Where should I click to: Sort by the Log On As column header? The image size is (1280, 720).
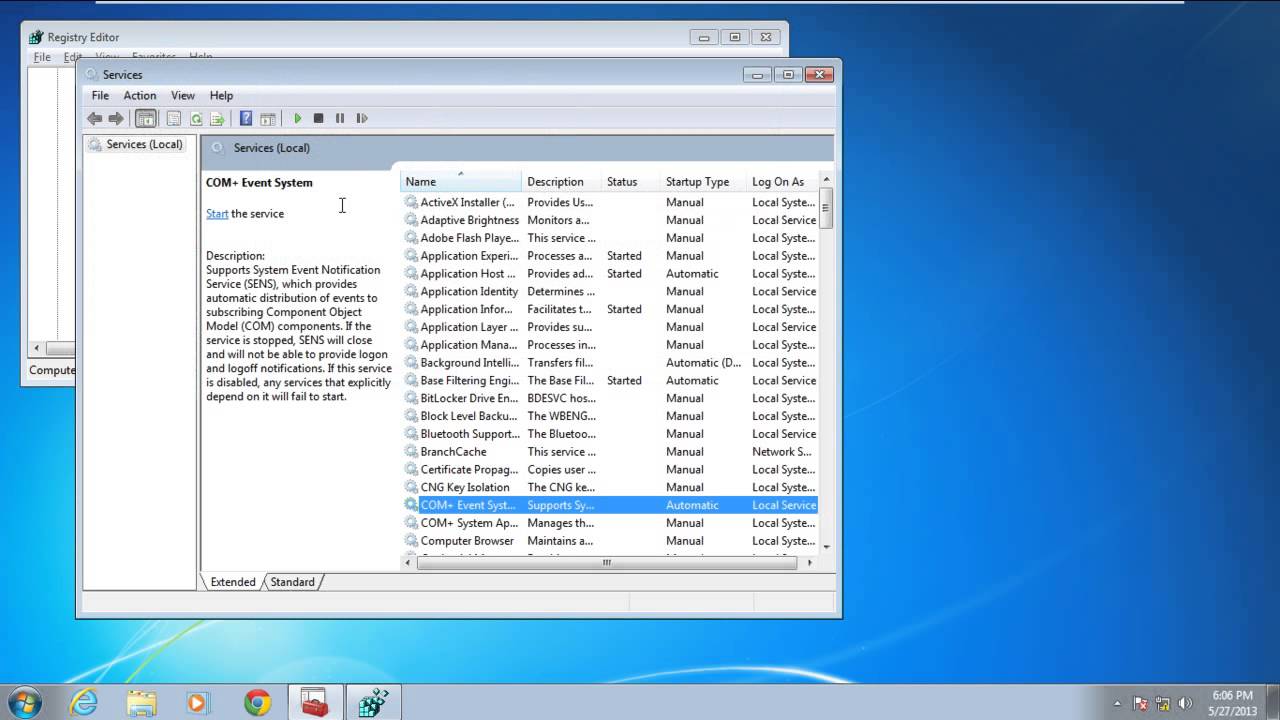(x=782, y=182)
